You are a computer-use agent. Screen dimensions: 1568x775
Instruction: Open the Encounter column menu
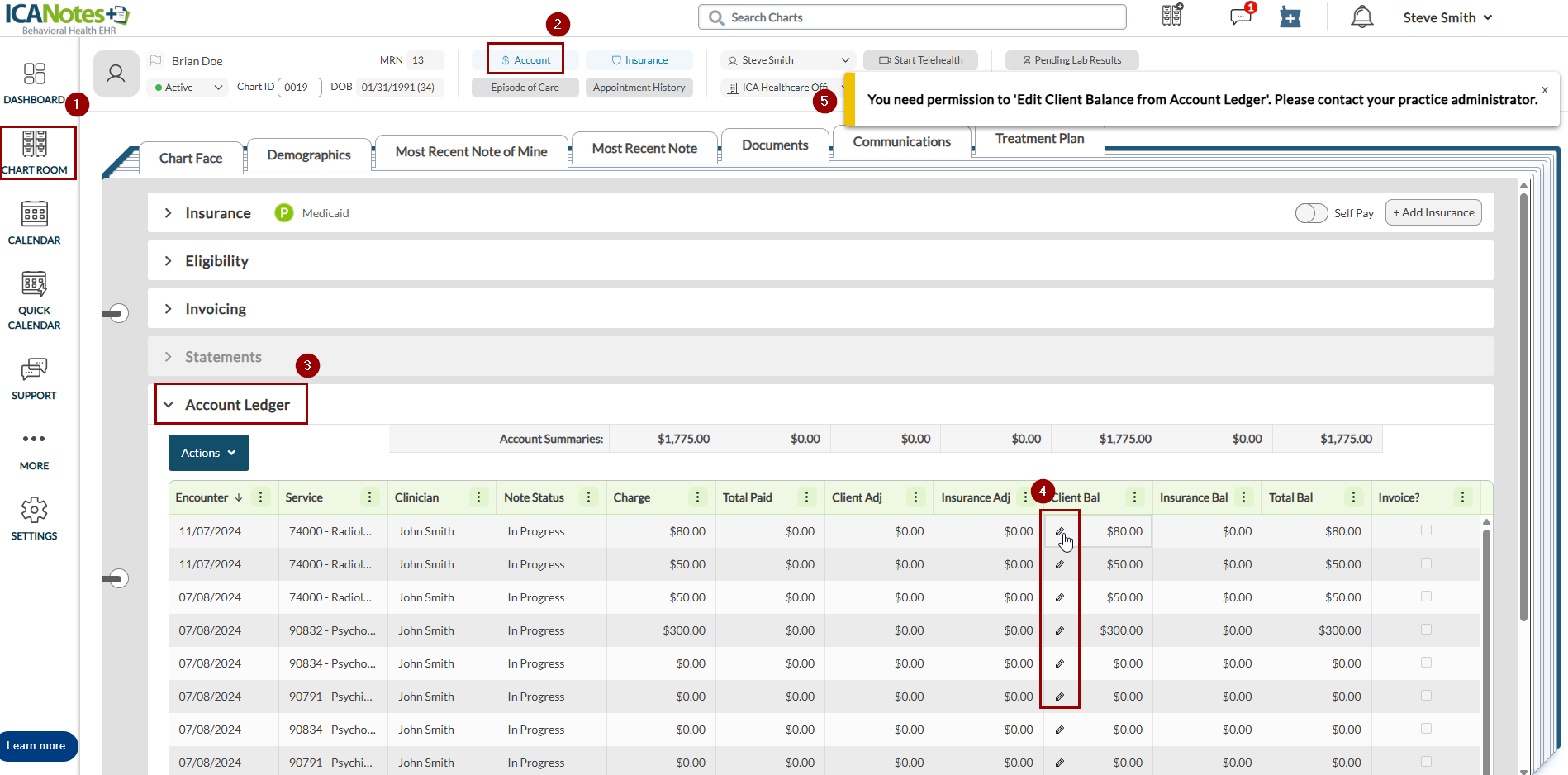coord(261,497)
